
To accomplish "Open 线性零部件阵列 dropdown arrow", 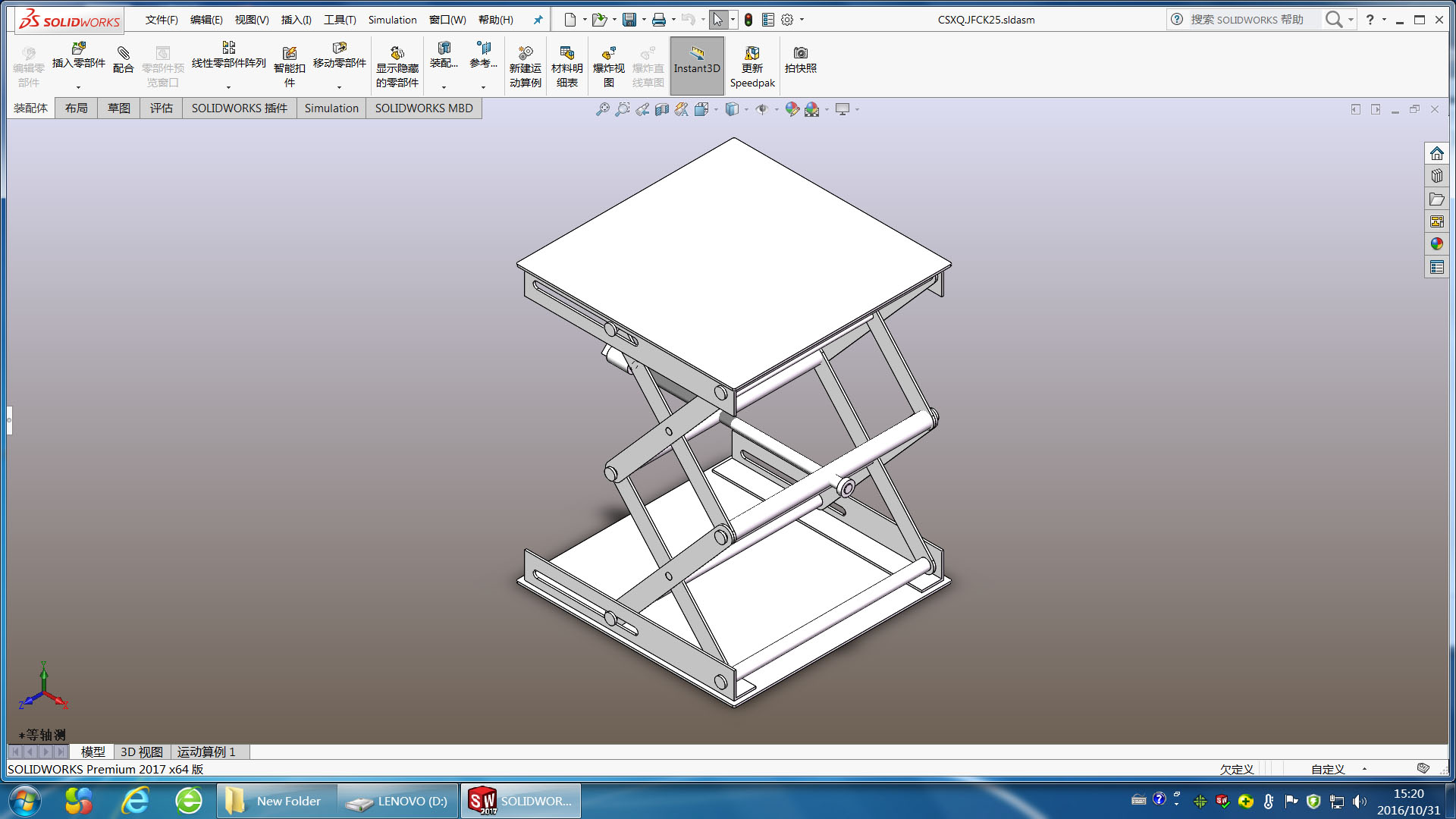I will point(228,87).
